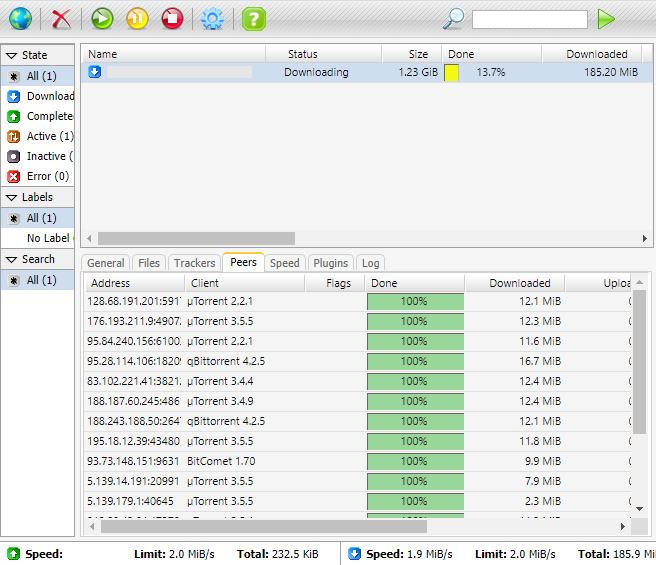Click the search text field in the toolbar
This screenshot has width=656, height=565.
point(529,19)
